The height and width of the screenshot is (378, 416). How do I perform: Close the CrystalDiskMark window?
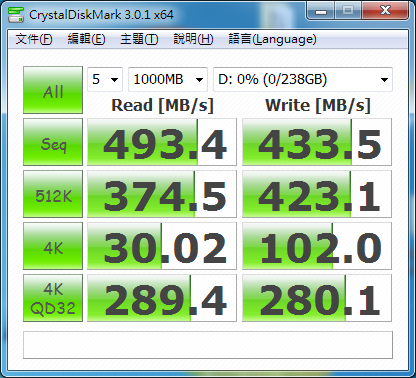coord(385,11)
